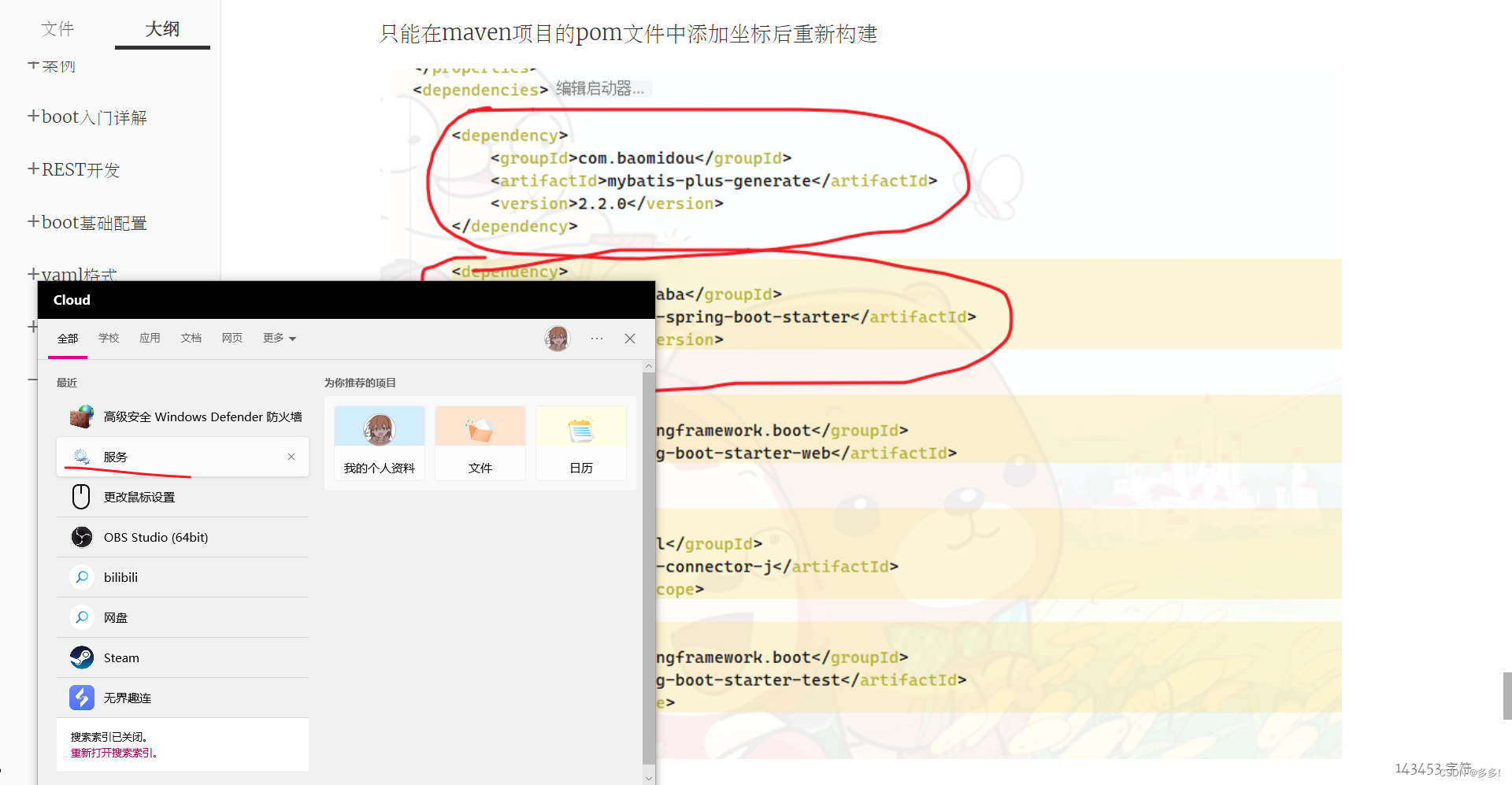Open 高级安全 Windows Defender 防火墙
Image resolution: width=1512 pixels, height=785 pixels.
[202, 417]
